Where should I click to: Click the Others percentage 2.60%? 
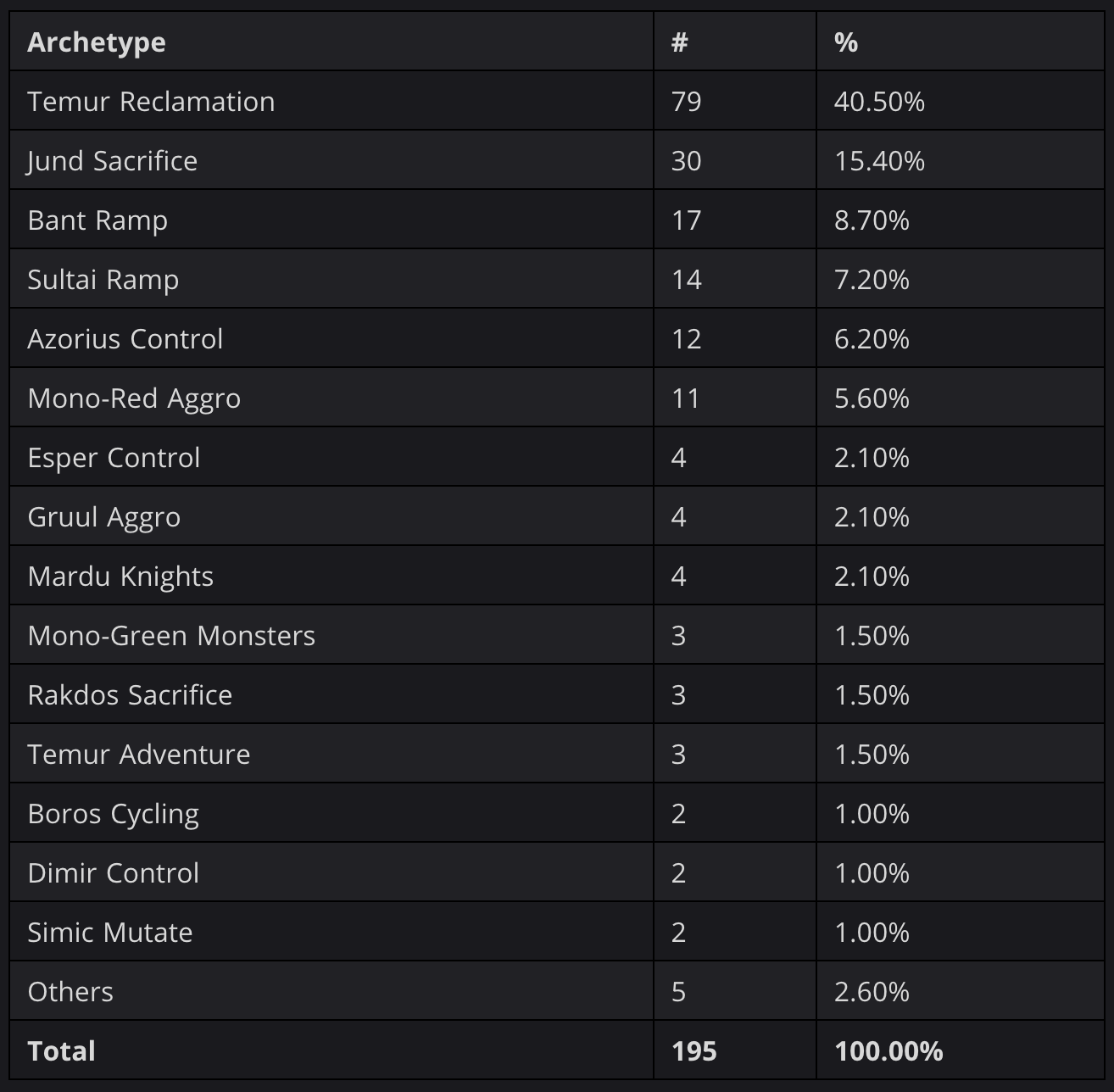872,991
